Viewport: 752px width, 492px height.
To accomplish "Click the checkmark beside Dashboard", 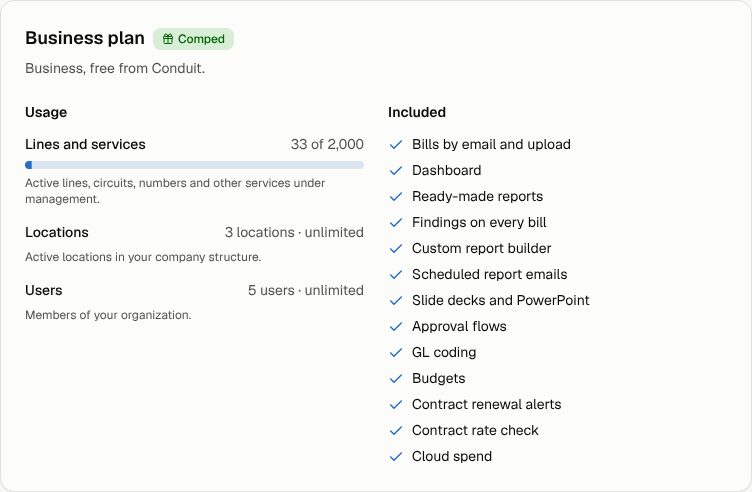I will click(x=396, y=170).
